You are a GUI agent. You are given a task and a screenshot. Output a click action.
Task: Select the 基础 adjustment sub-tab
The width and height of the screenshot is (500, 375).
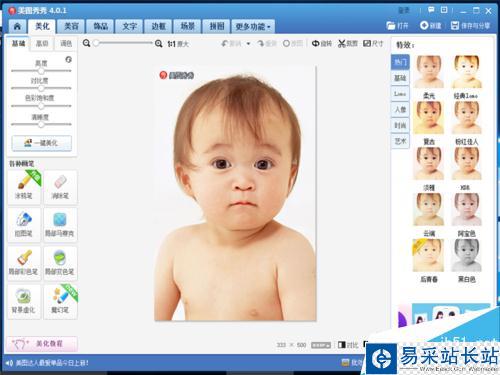pos(18,43)
